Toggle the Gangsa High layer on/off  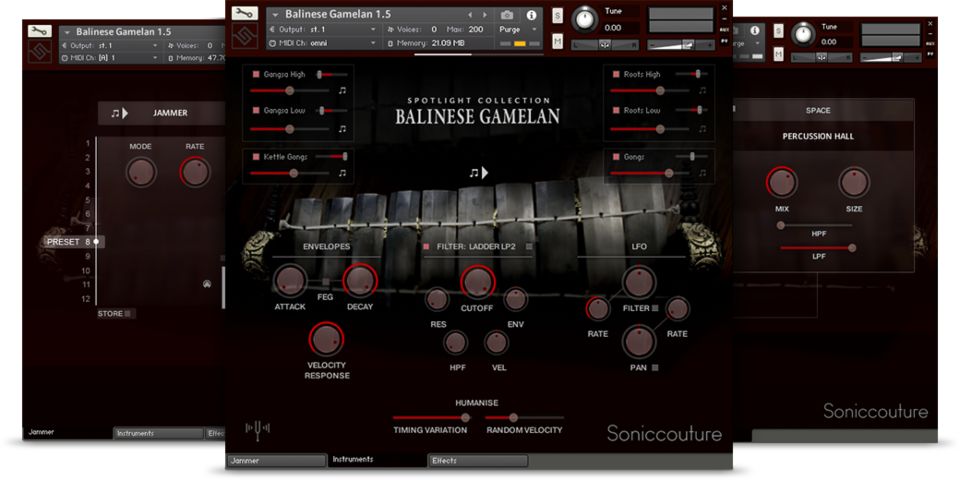coord(256,75)
